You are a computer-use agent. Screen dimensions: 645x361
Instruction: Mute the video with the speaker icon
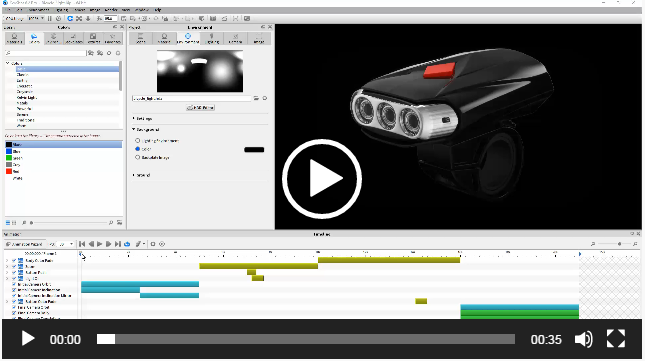click(x=584, y=339)
